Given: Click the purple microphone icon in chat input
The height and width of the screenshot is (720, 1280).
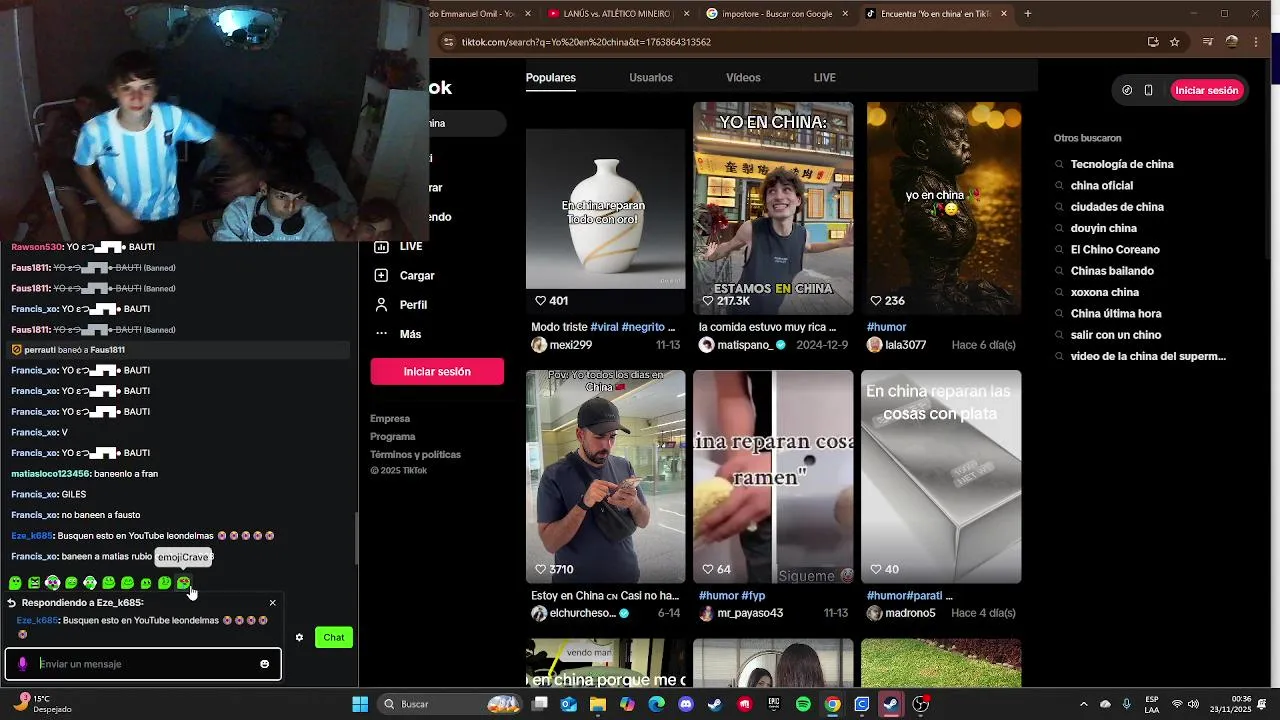Looking at the screenshot, I should pyautogui.click(x=23, y=664).
